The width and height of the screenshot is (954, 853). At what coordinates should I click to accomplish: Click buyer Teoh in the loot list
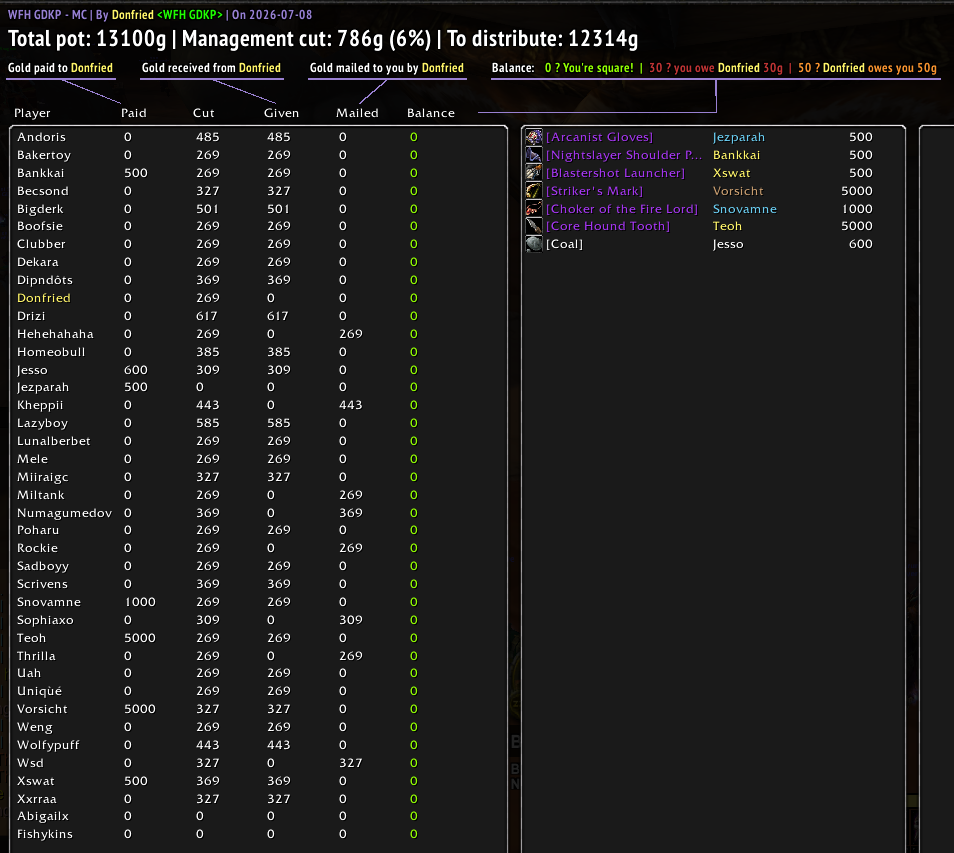(x=727, y=226)
